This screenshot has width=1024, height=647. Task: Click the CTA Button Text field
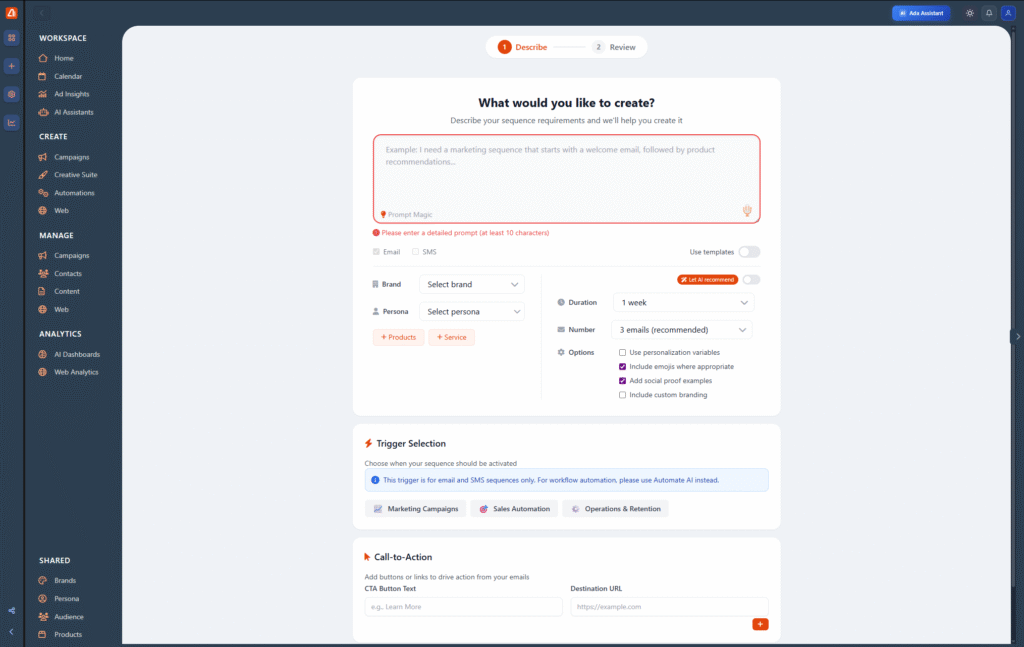coord(463,607)
